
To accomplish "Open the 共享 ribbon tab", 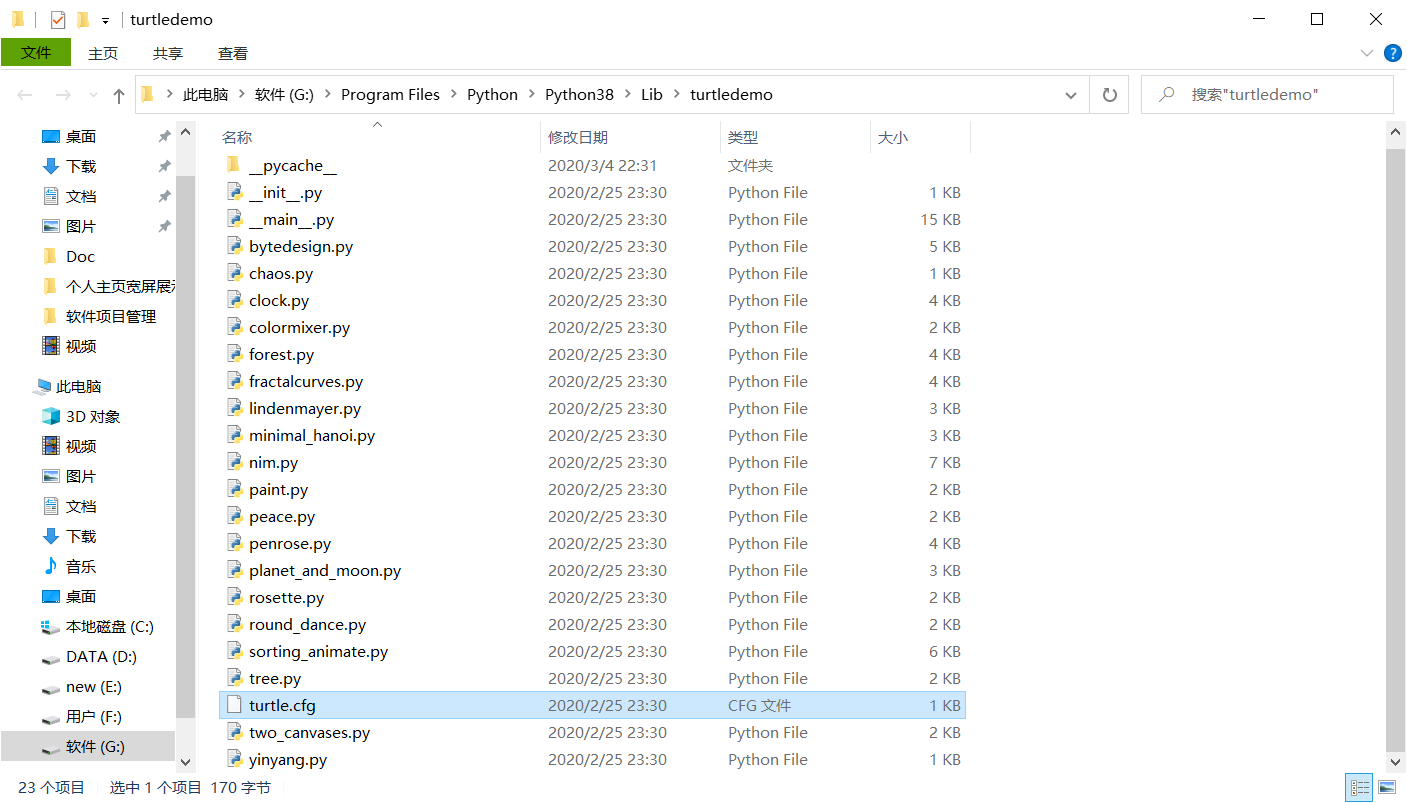I will pos(168,53).
